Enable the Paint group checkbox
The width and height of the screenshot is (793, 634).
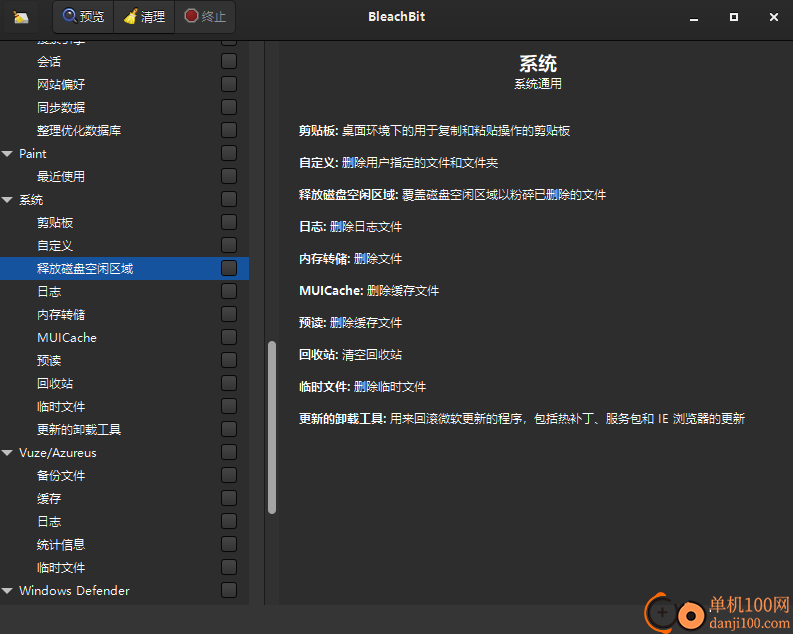[229, 153]
